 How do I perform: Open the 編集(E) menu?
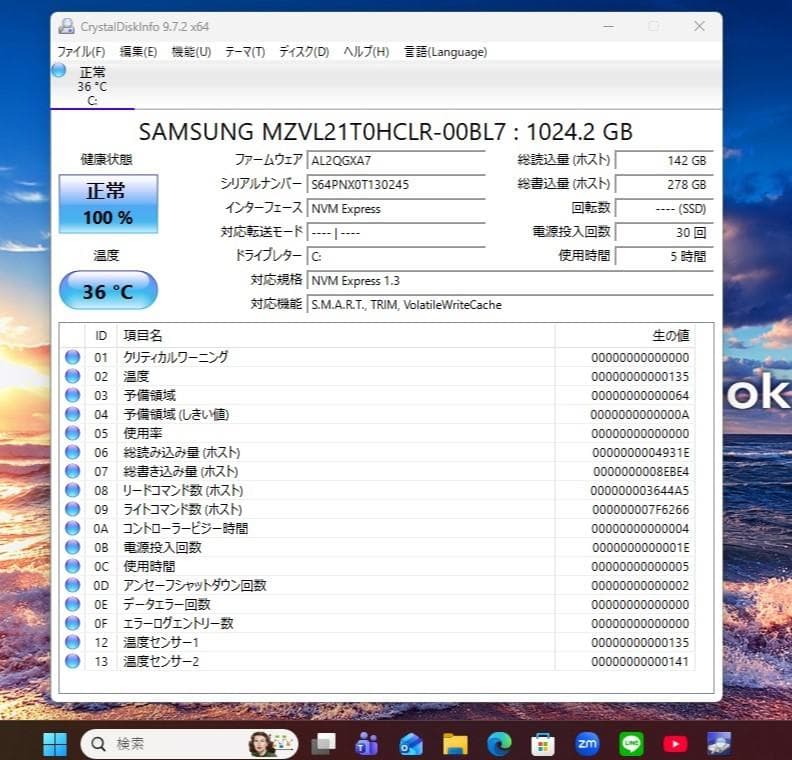(x=138, y=52)
